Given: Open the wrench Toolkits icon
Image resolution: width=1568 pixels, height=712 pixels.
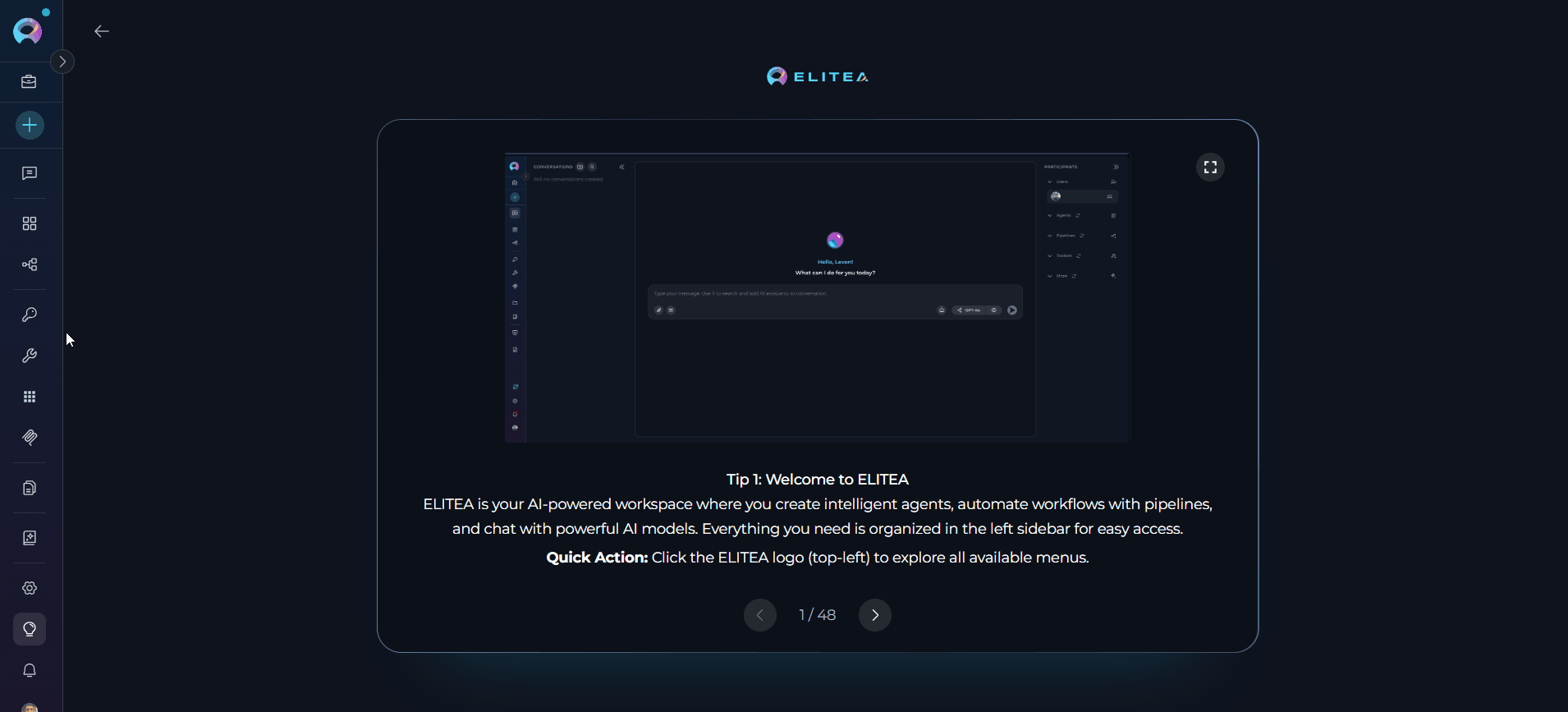Looking at the screenshot, I should (30, 356).
